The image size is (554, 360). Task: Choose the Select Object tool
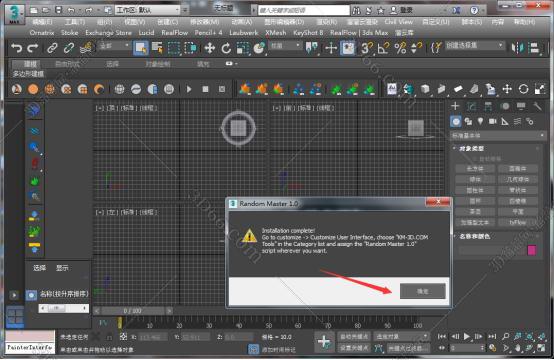141,48
